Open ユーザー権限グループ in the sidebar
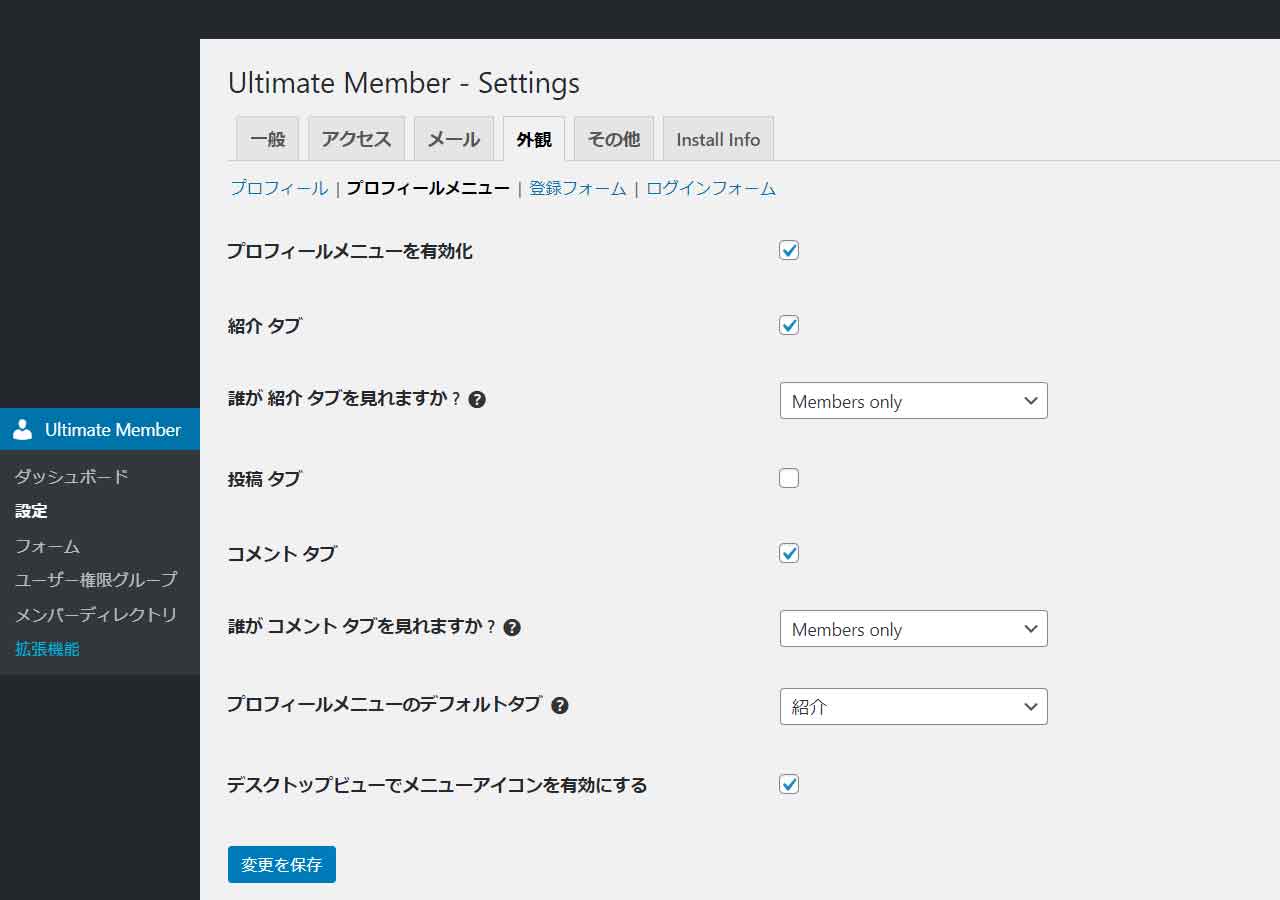The width and height of the screenshot is (1280, 900). point(96,580)
